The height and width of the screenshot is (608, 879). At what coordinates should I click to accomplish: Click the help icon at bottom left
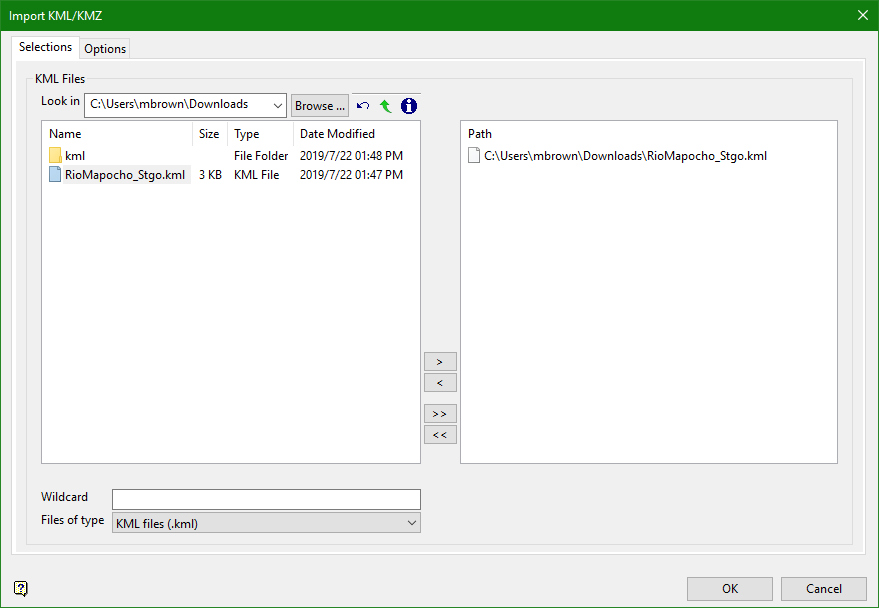tap(21, 588)
